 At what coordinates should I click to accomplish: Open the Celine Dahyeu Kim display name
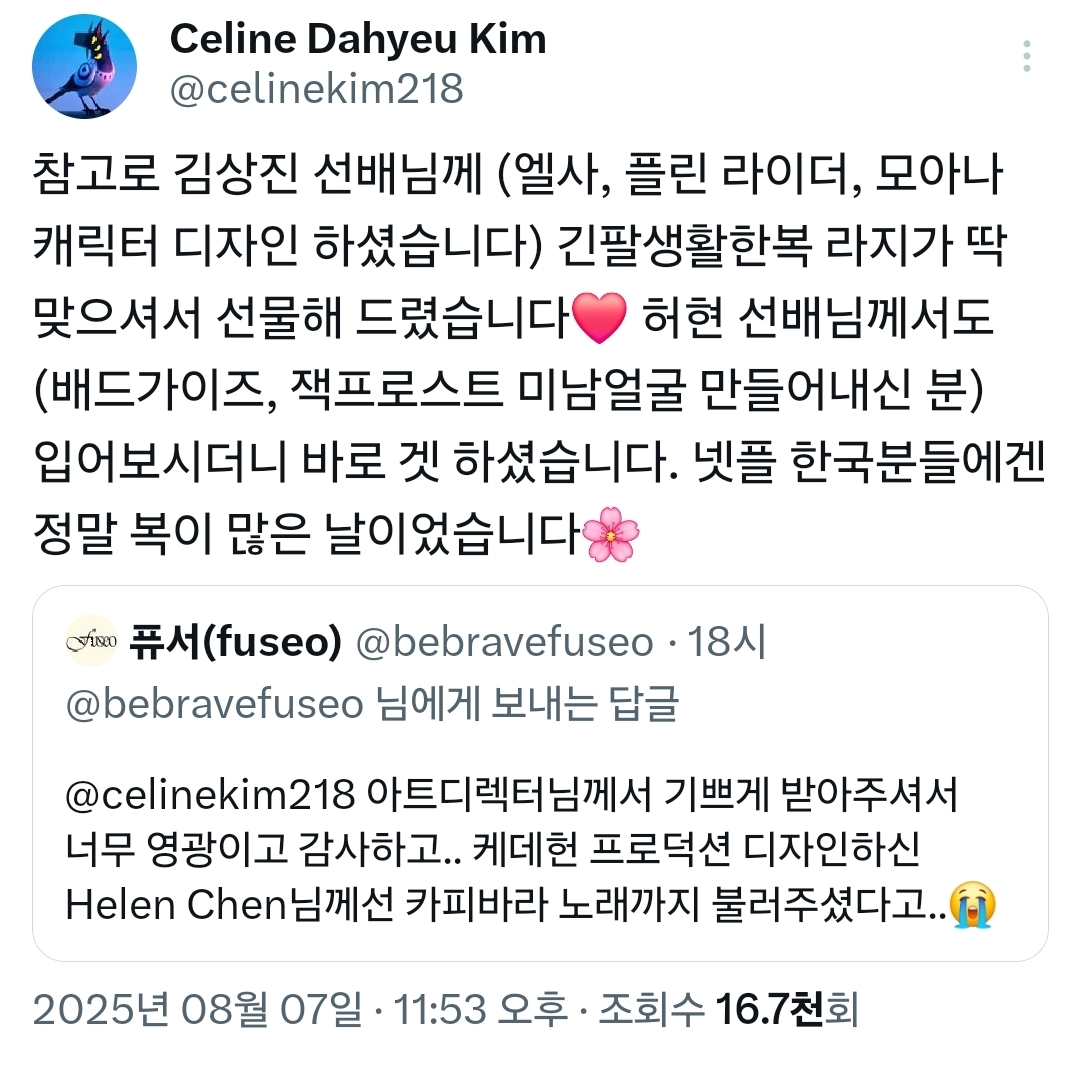coord(357,39)
